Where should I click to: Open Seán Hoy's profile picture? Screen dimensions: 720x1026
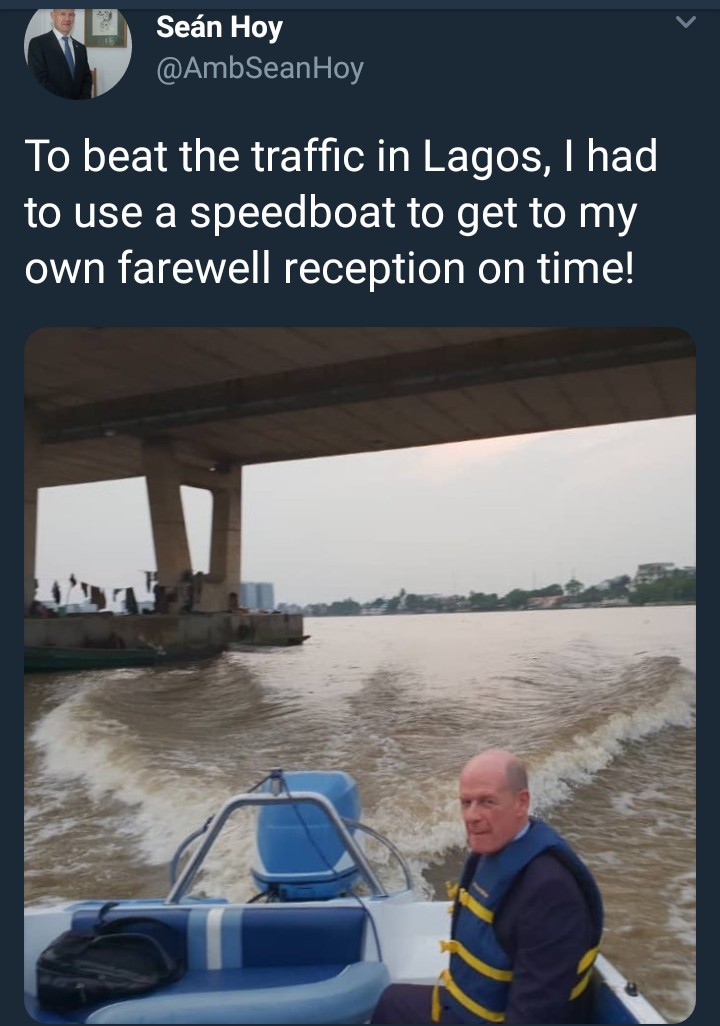77,52
